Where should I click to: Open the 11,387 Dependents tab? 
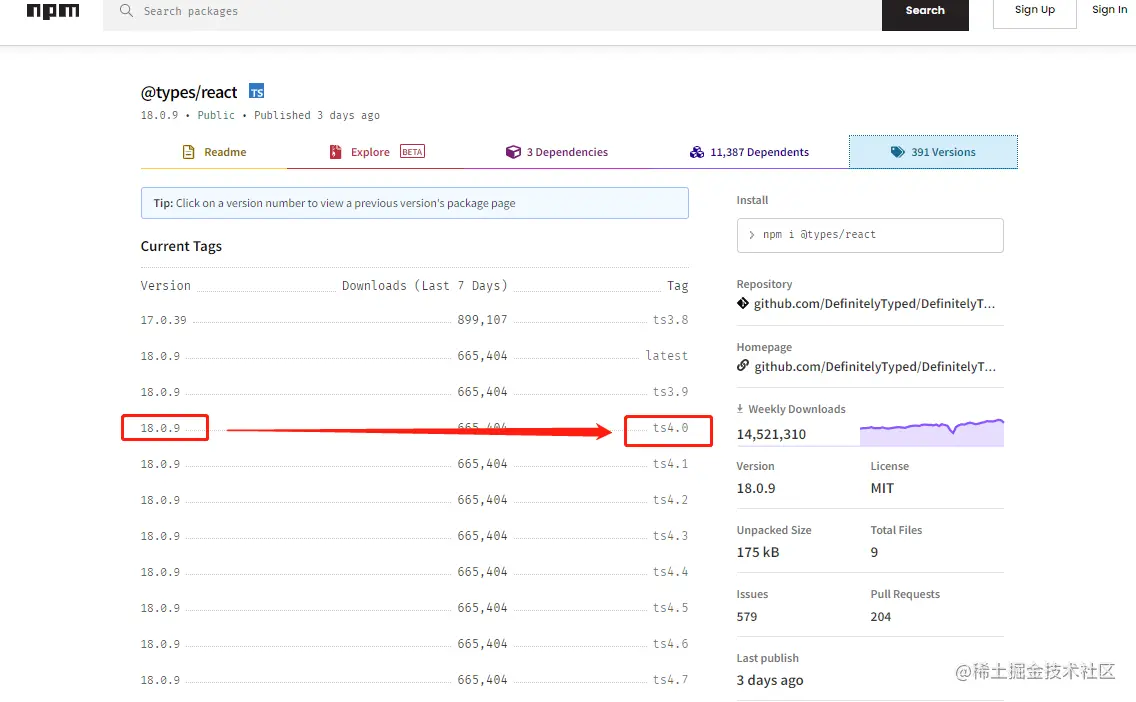pyautogui.click(x=749, y=152)
